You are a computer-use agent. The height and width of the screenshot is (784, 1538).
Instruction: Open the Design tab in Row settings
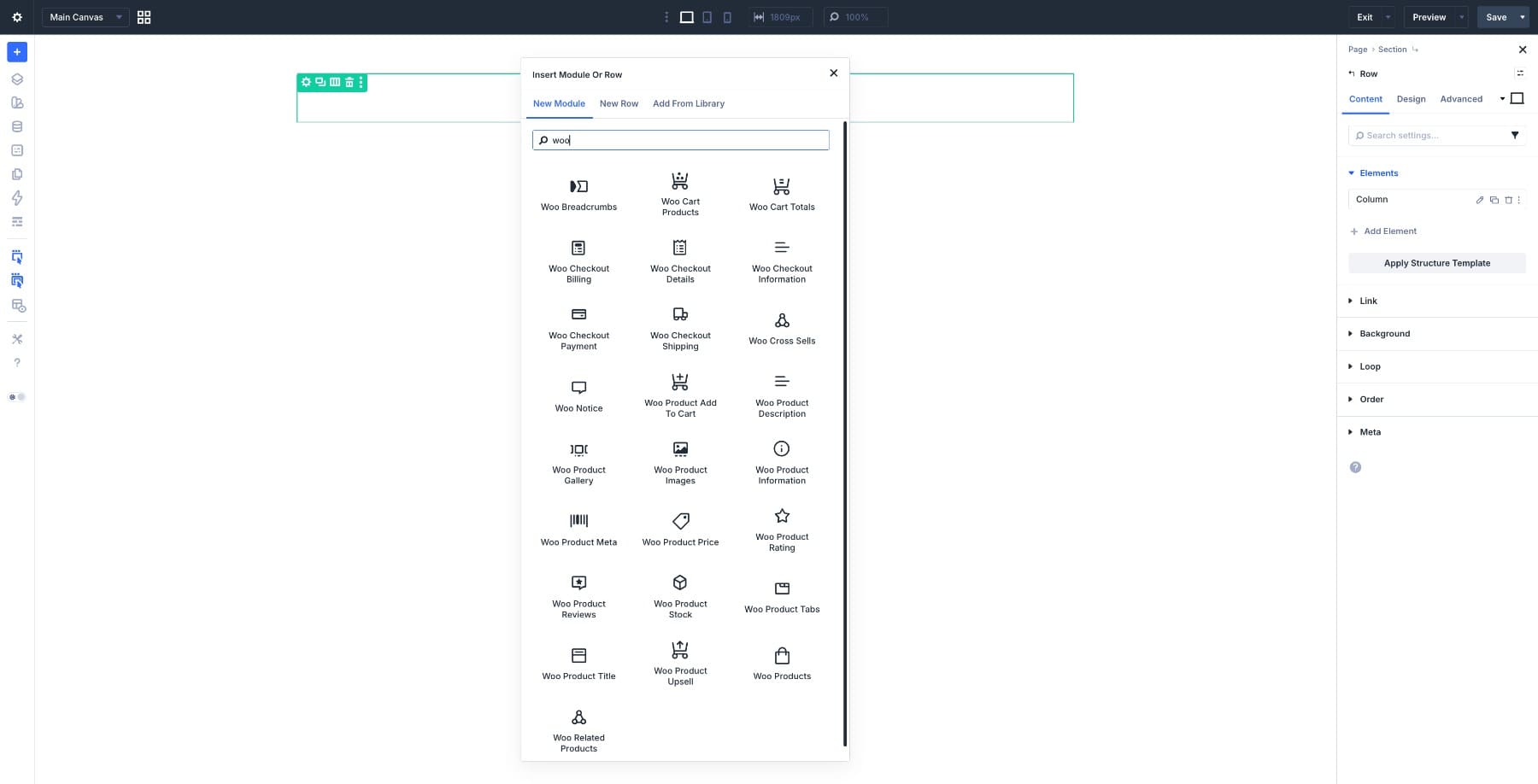1411,99
